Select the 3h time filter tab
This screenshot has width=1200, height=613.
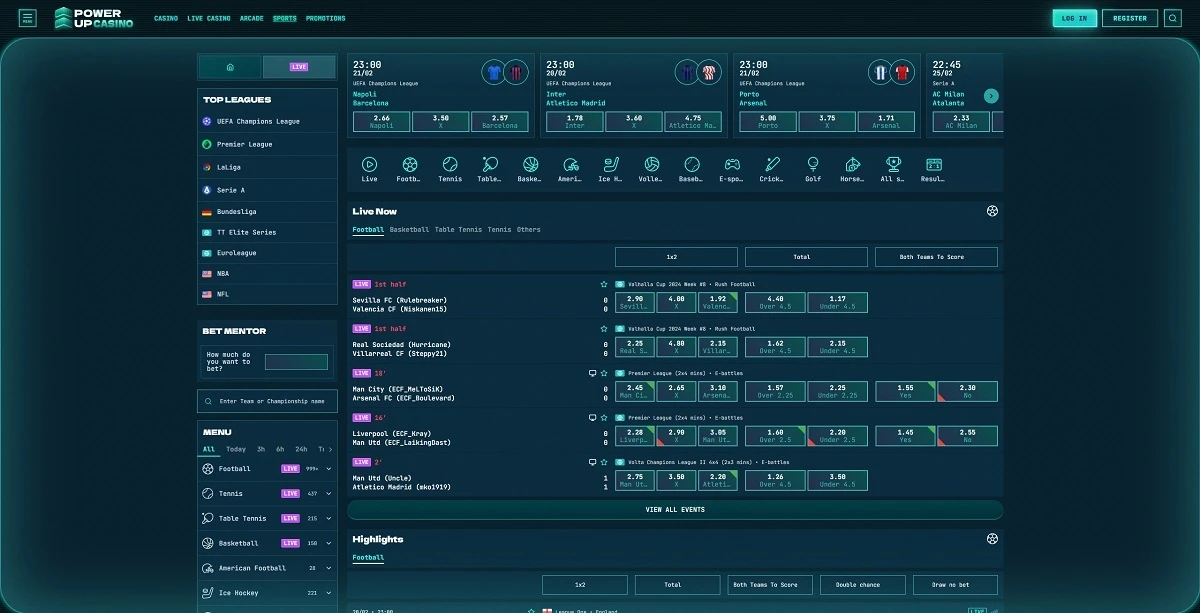[261, 449]
